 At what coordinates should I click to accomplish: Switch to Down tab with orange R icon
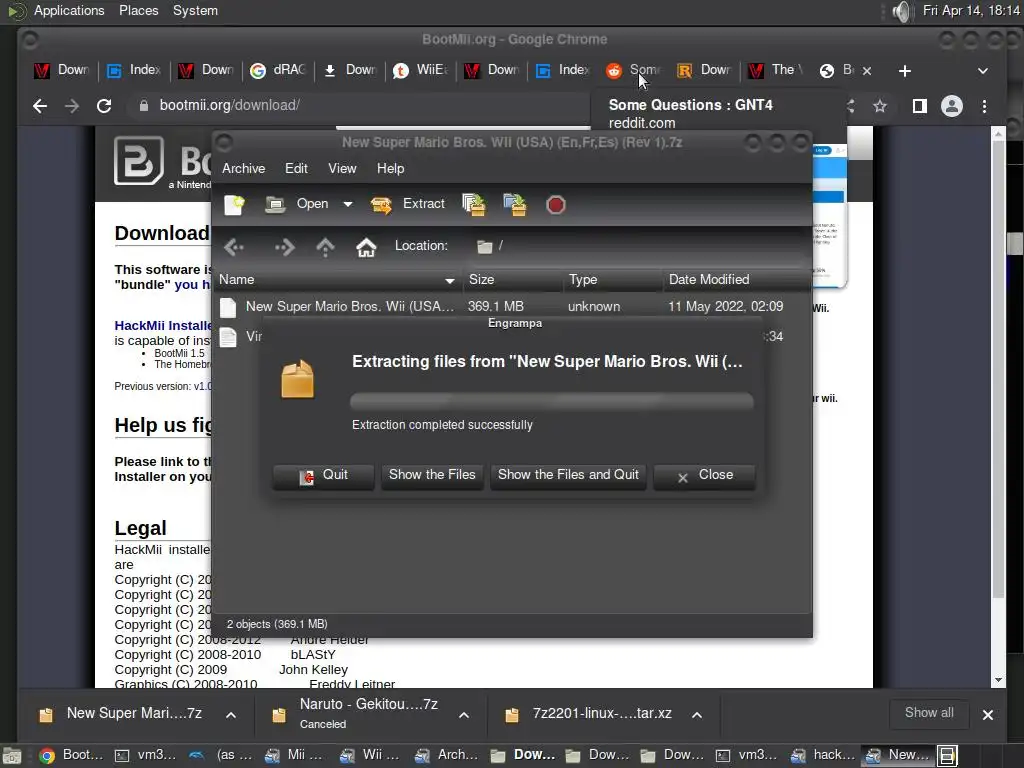click(706, 70)
